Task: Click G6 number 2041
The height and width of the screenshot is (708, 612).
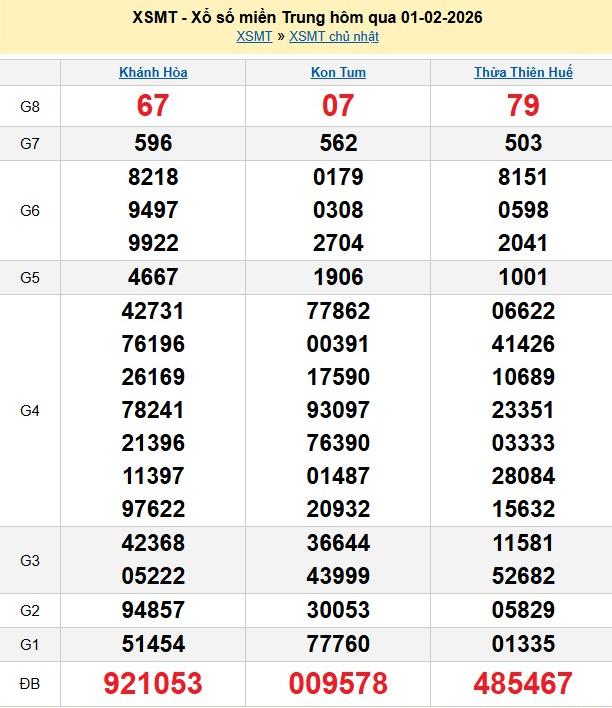Action: [523, 243]
